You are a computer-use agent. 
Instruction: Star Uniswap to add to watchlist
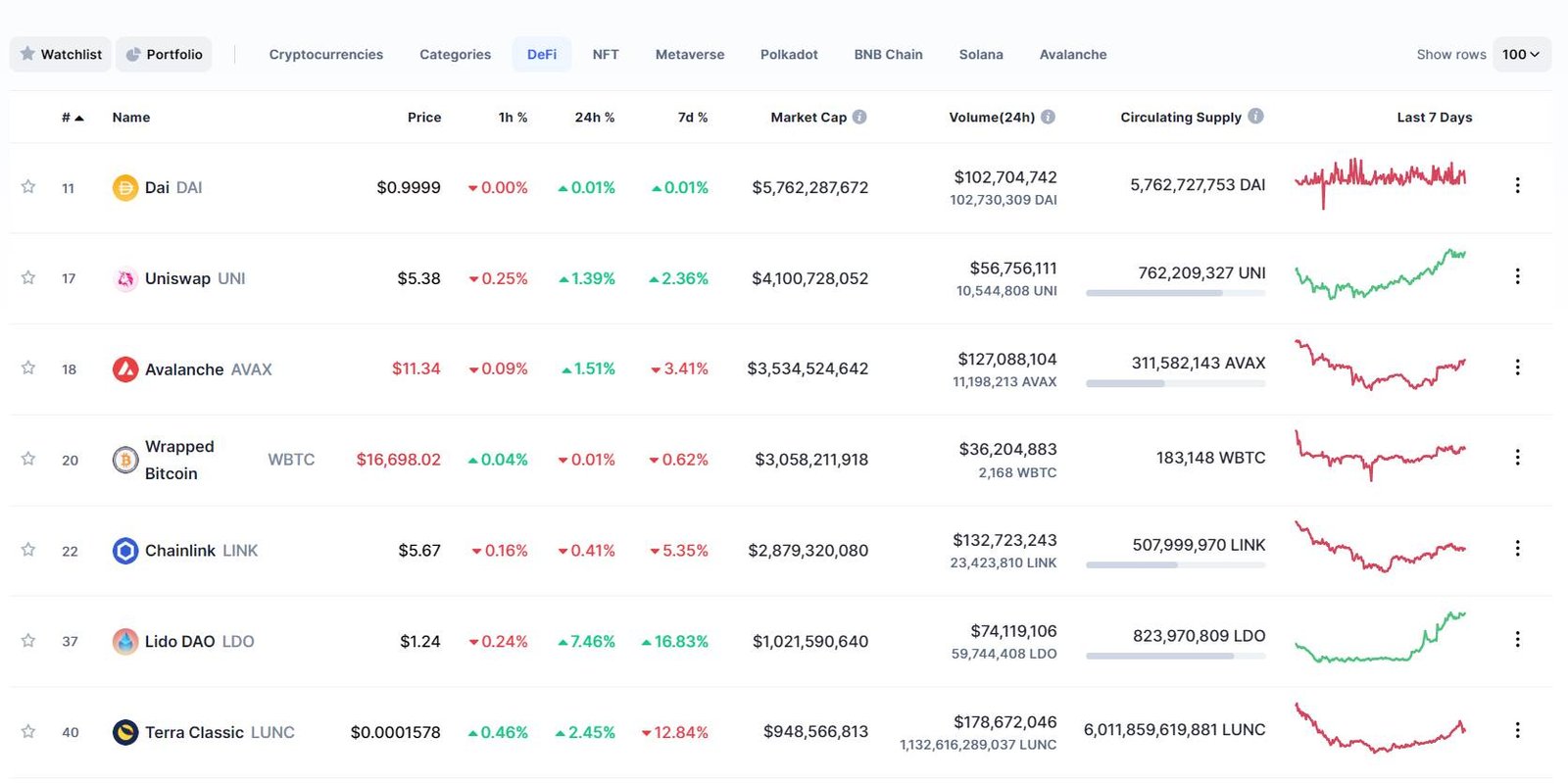coord(28,277)
